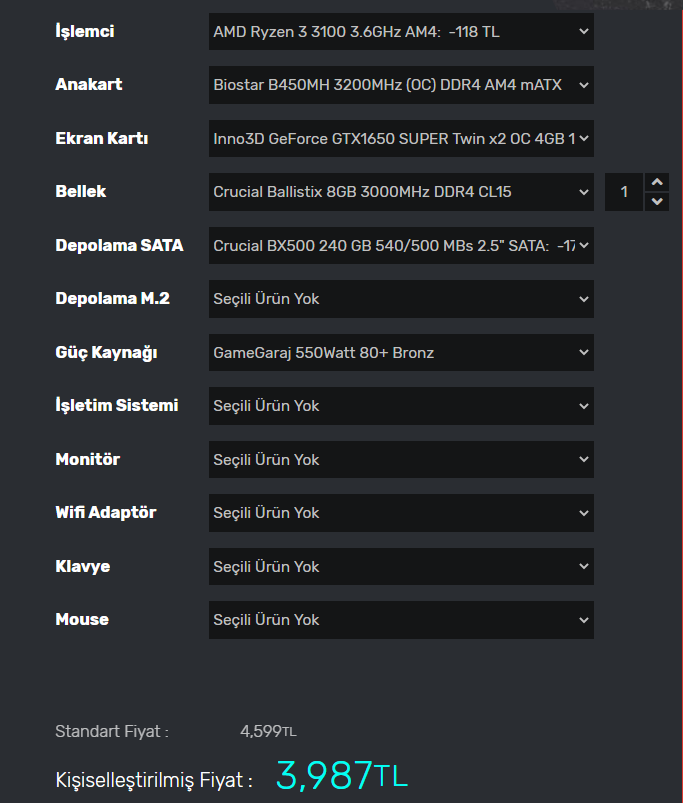Decrease Bellek quantity with down arrow

point(657,201)
